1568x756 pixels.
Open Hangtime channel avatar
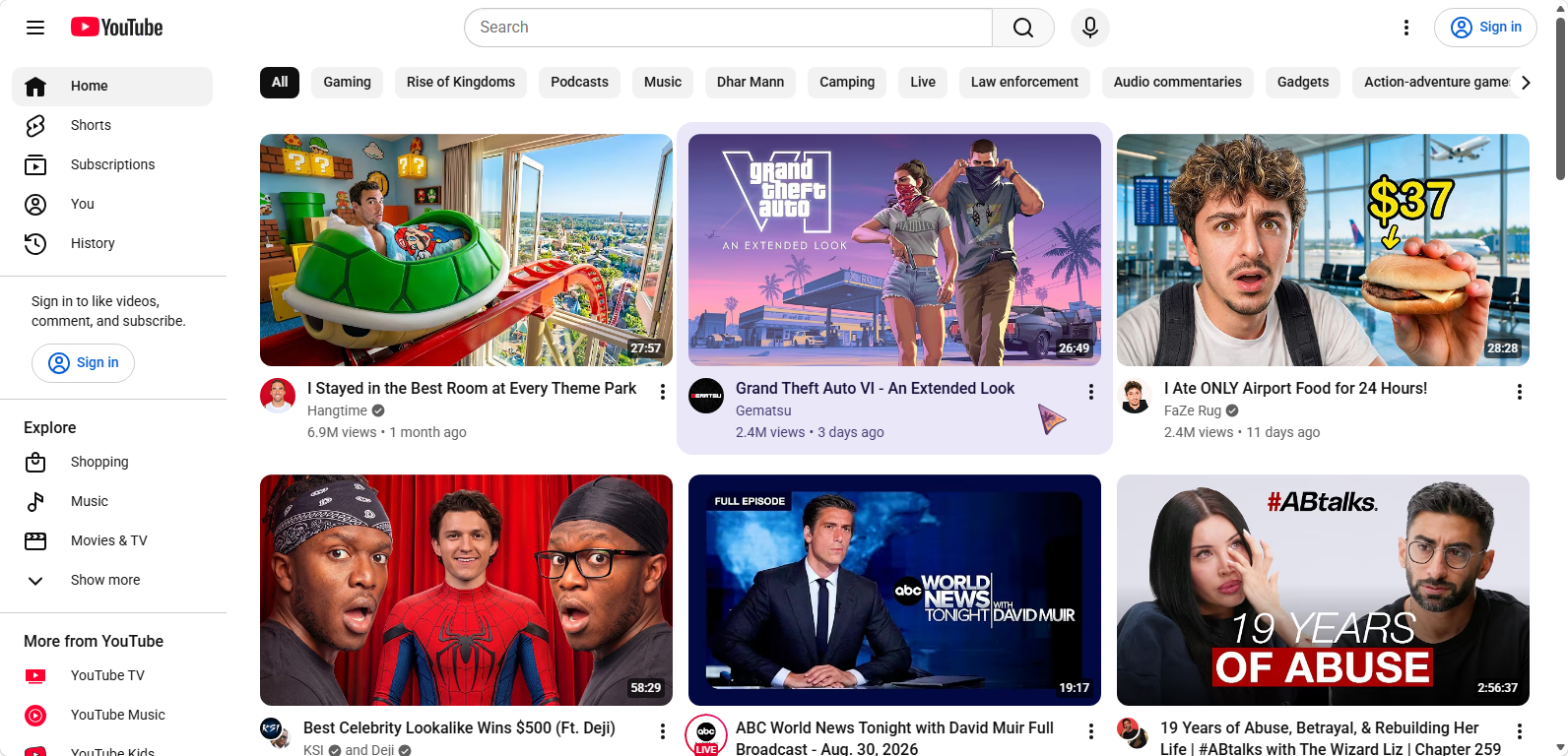278,396
